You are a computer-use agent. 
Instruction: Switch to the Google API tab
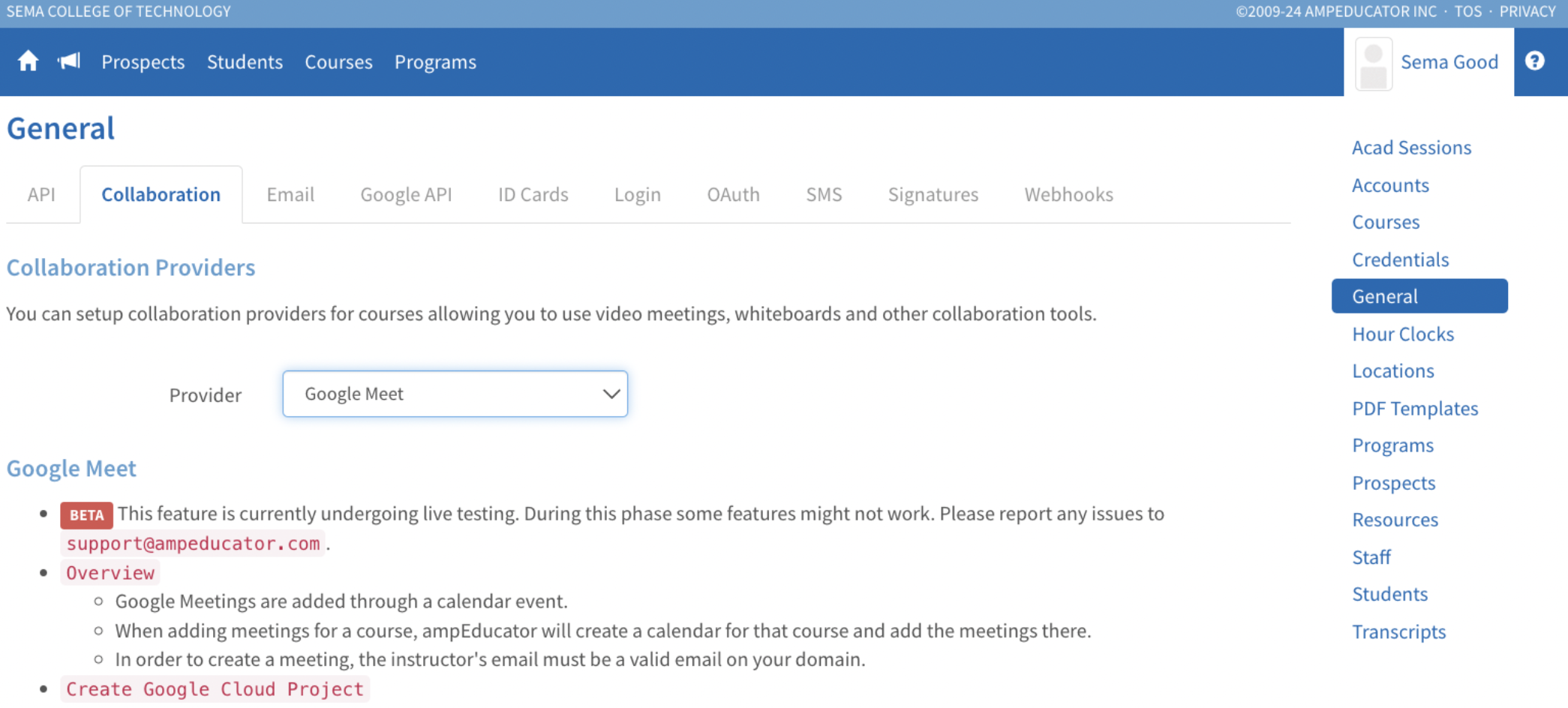[x=406, y=195]
